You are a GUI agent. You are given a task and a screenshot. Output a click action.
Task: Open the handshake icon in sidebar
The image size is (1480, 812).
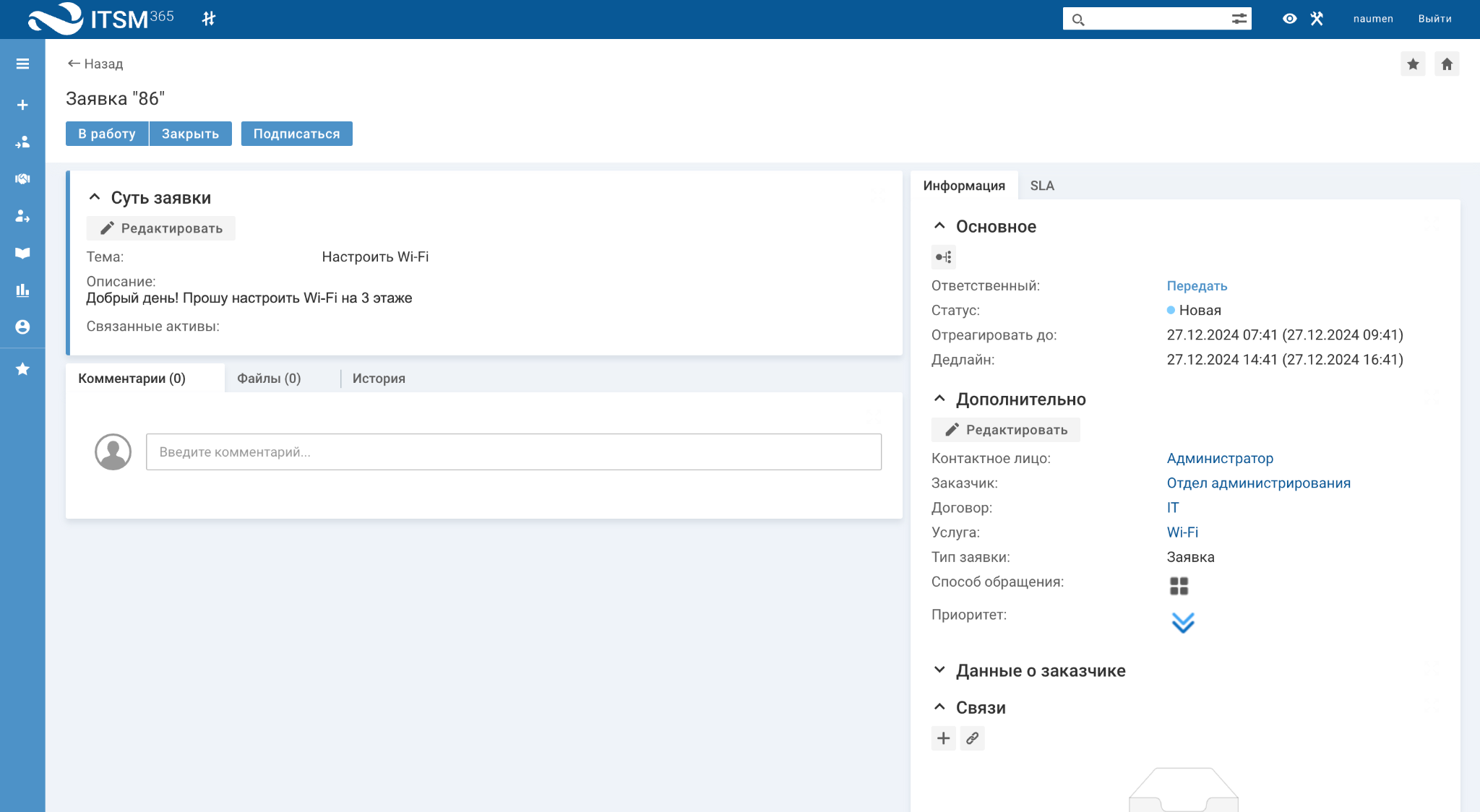(22, 179)
